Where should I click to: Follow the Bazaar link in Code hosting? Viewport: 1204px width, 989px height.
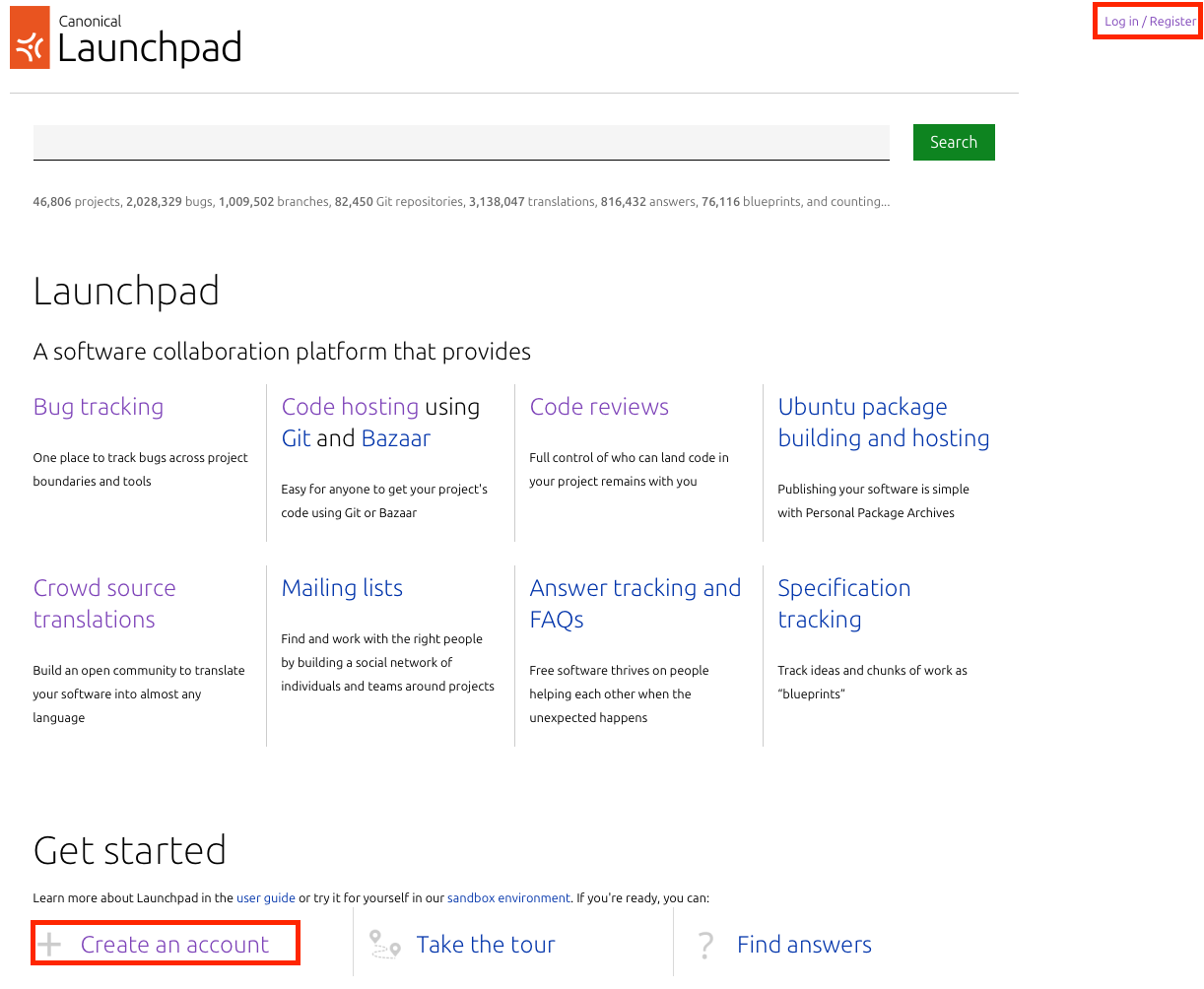(396, 438)
